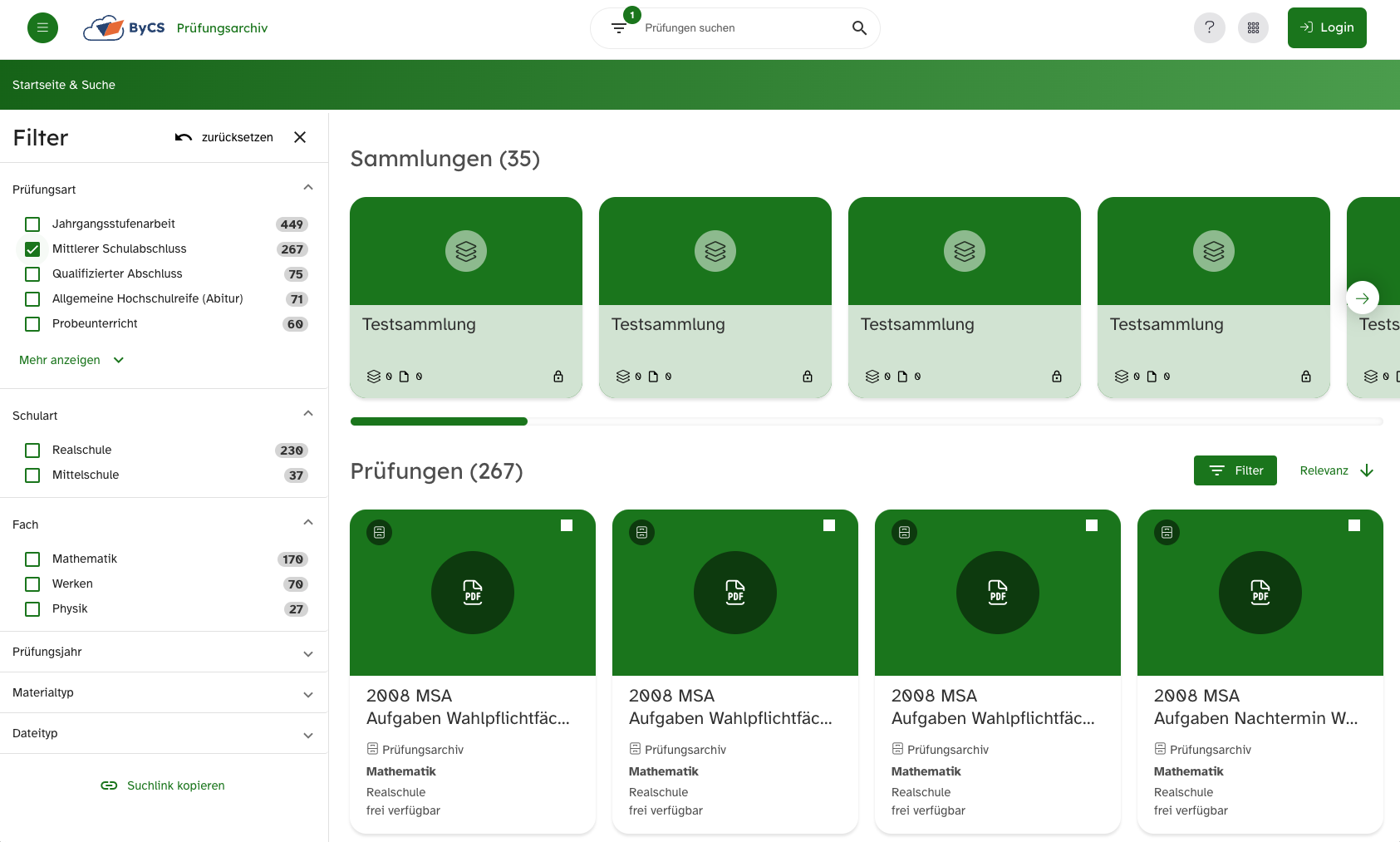Show more exam types via Mehr anzeigen
Screen dimensions: 1400x842
71,360
